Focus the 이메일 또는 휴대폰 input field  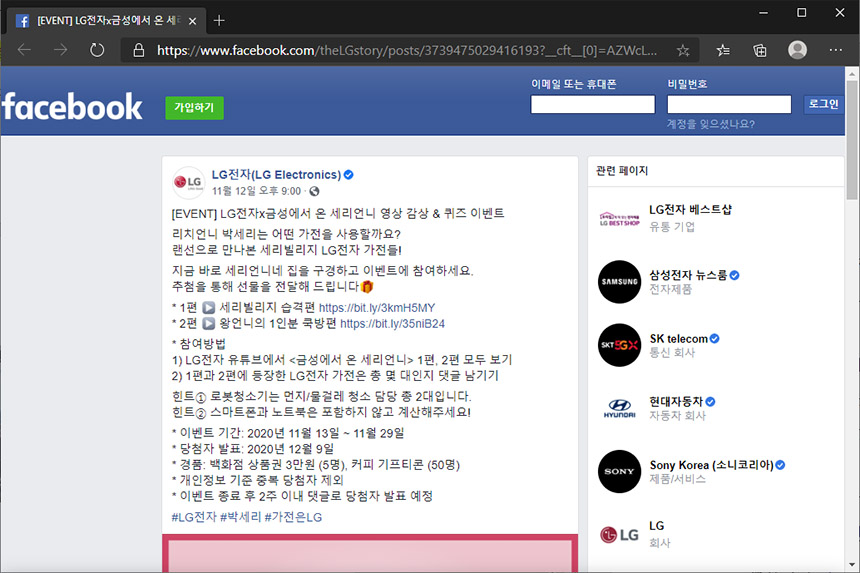pos(592,104)
